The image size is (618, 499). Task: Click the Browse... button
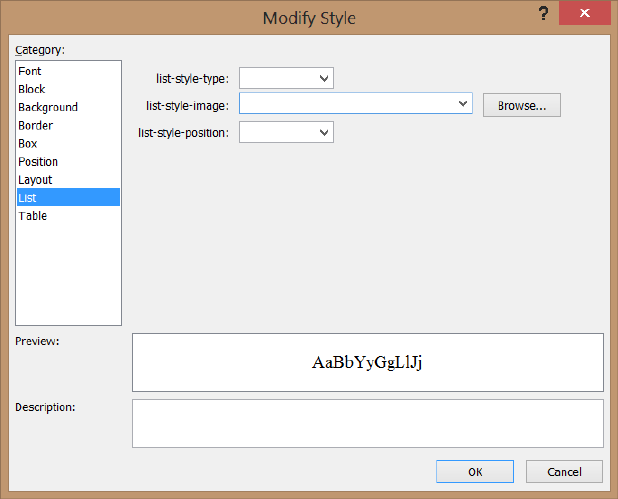pos(522,105)
